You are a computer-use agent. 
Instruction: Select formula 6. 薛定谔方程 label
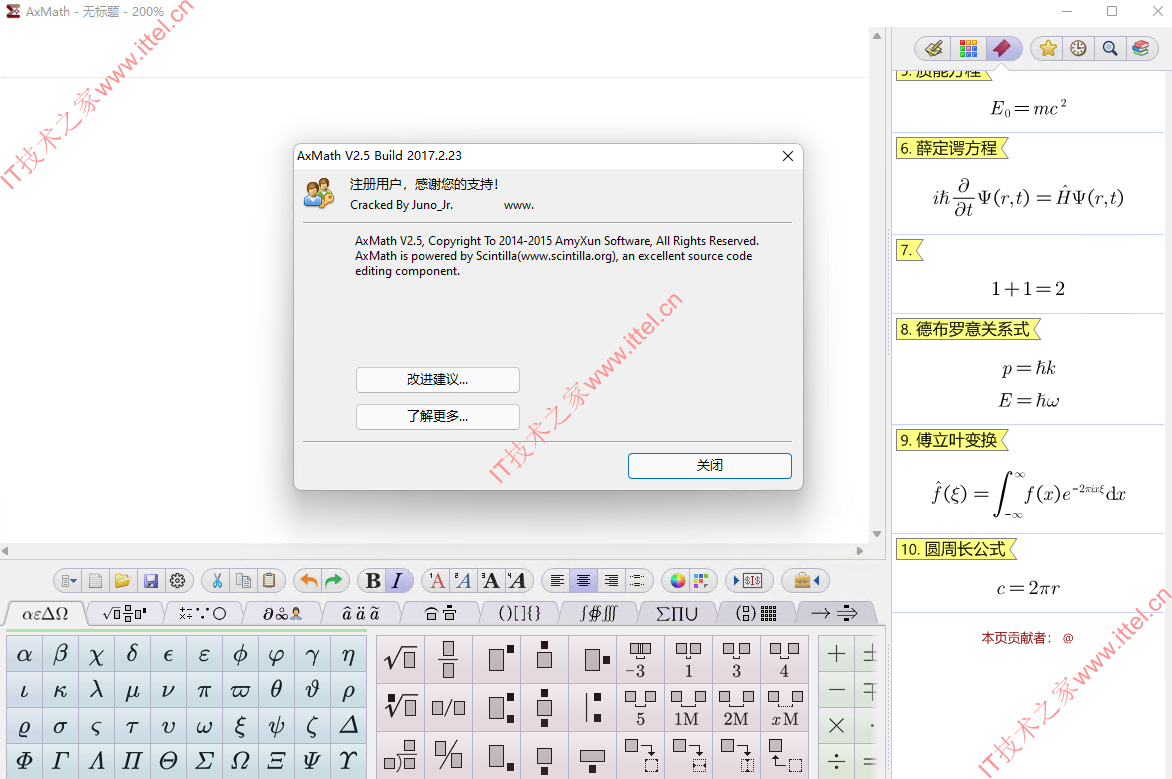[x=951, y=148]
